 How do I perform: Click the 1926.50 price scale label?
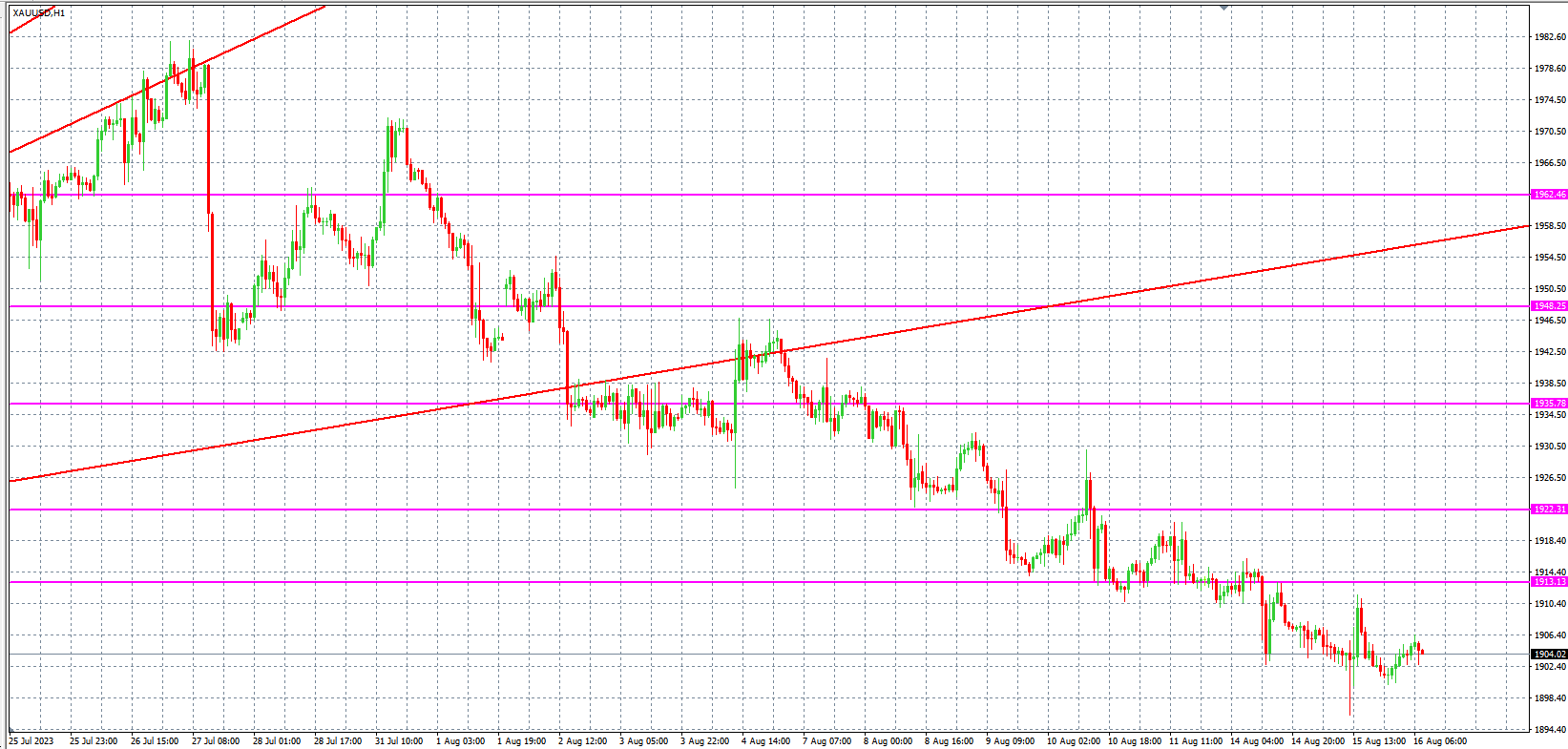click(x=1550, y=478)
